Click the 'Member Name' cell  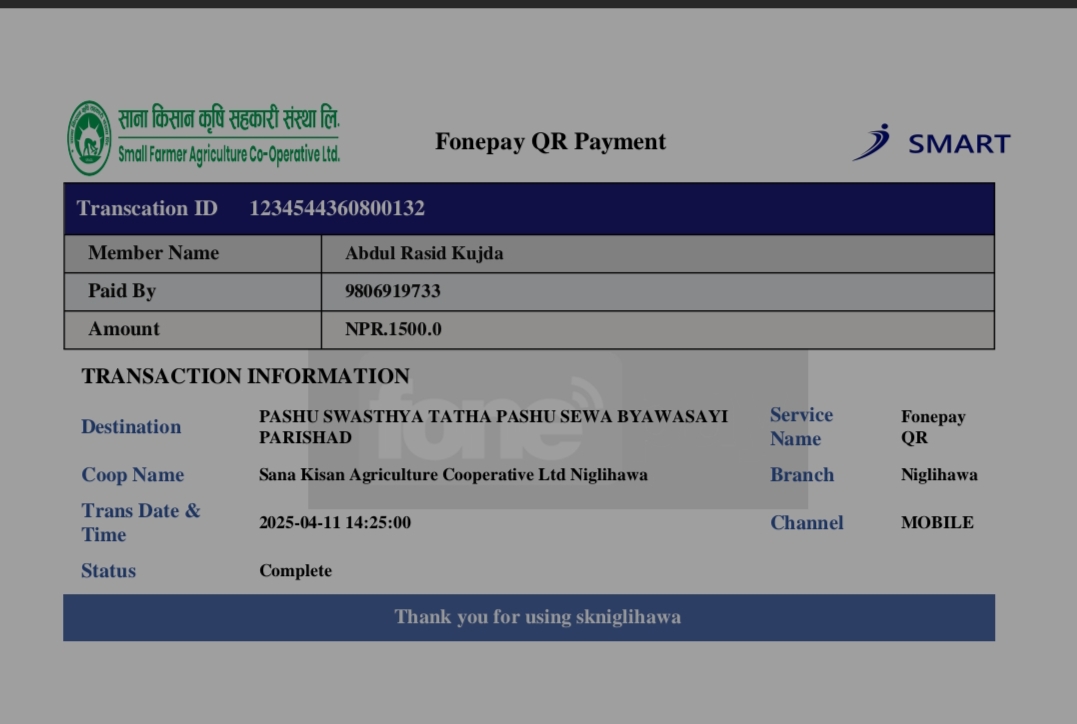[193, 253]
